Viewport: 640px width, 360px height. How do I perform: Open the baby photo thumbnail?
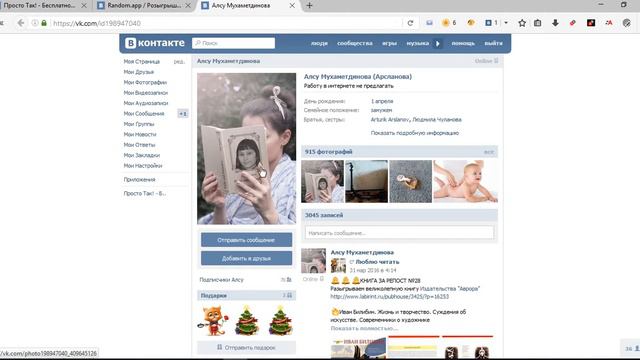(x=466, y=181)
